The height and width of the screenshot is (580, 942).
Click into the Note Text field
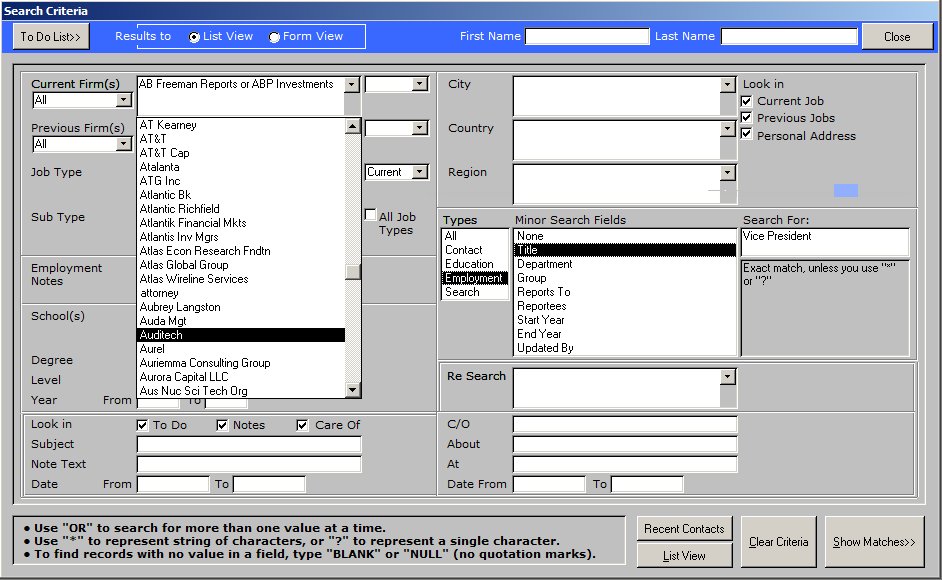(249, 464)
